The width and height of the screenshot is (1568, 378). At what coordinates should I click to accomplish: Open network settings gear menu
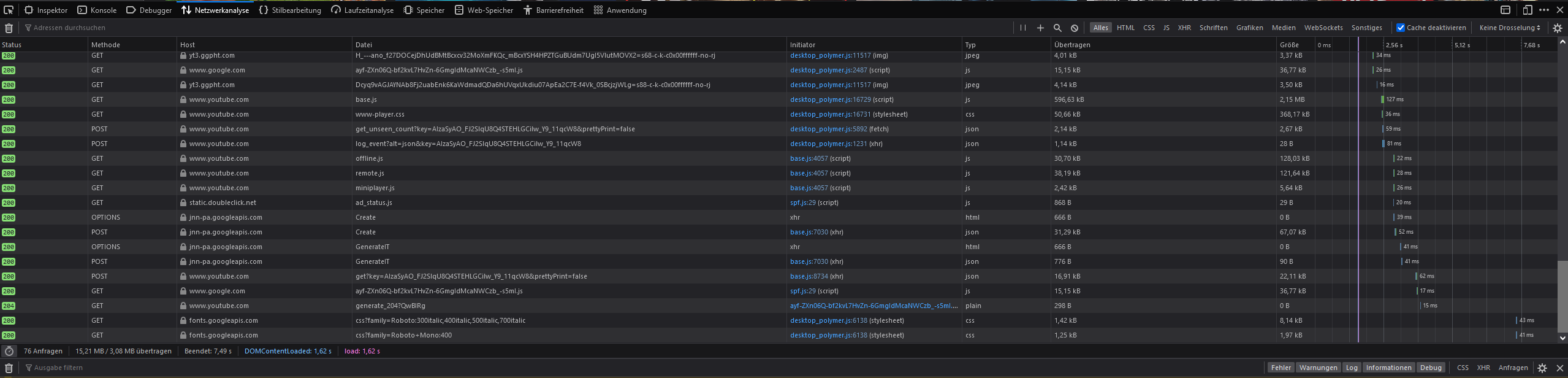1558,28
